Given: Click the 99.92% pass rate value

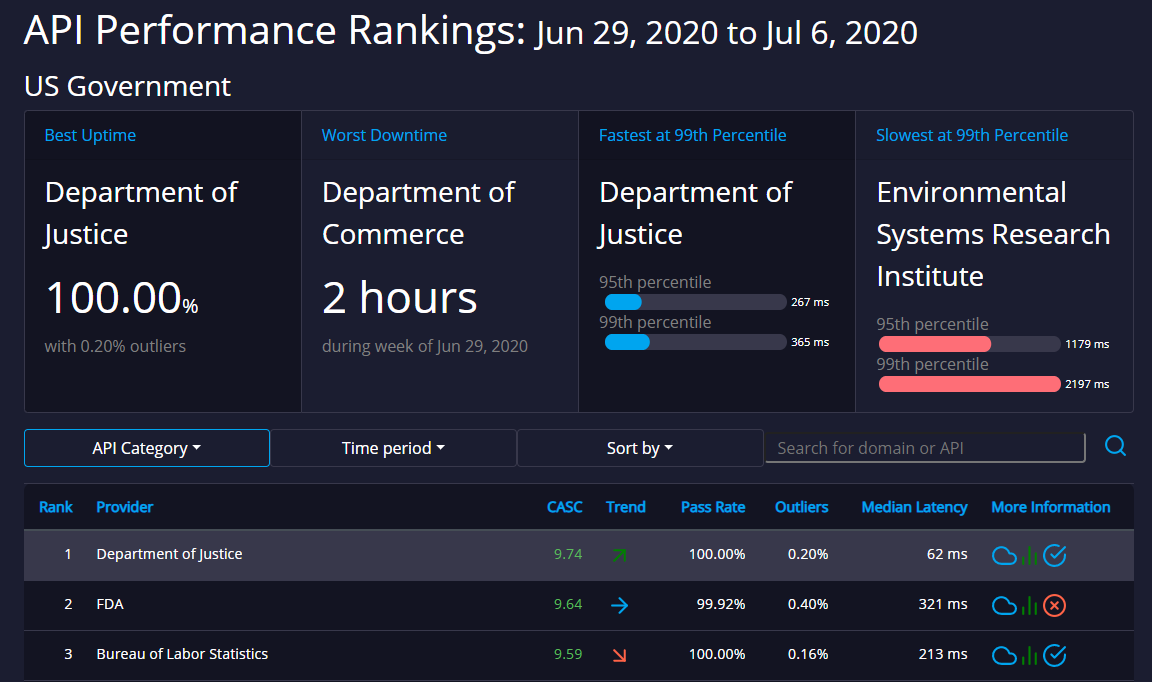Looking at the screenshot, I should coord(721,604).
